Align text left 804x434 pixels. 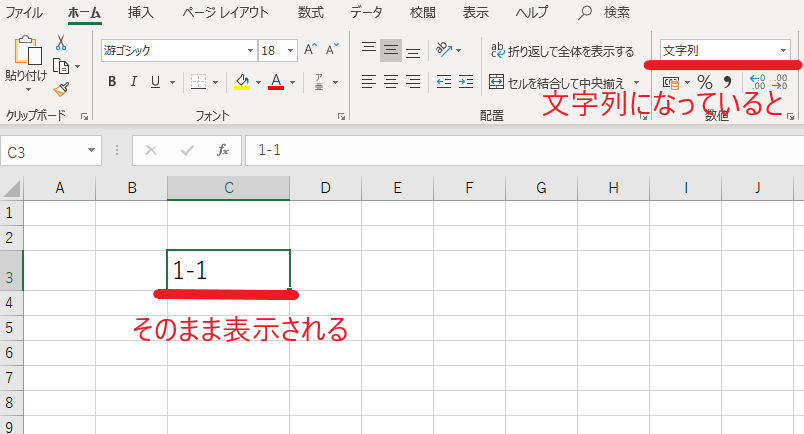(x=369, y=82)
